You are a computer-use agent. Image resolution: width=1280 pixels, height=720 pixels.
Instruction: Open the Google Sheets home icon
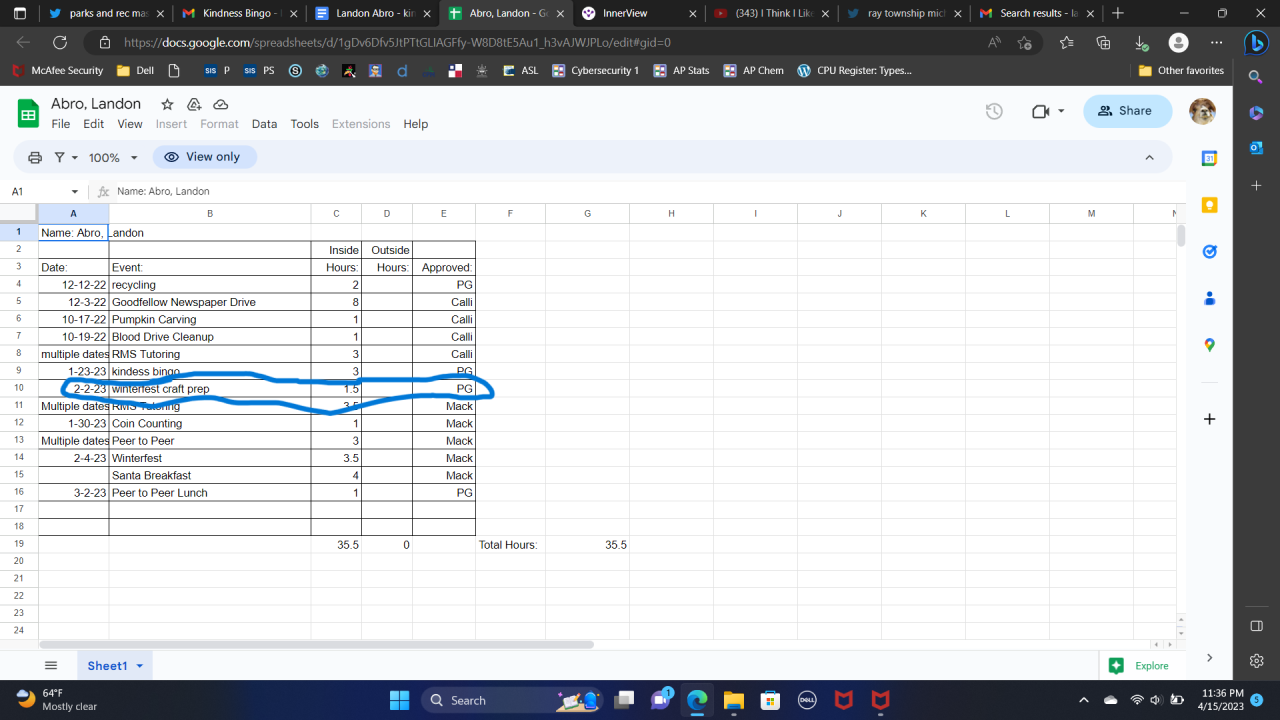point(28,113)
